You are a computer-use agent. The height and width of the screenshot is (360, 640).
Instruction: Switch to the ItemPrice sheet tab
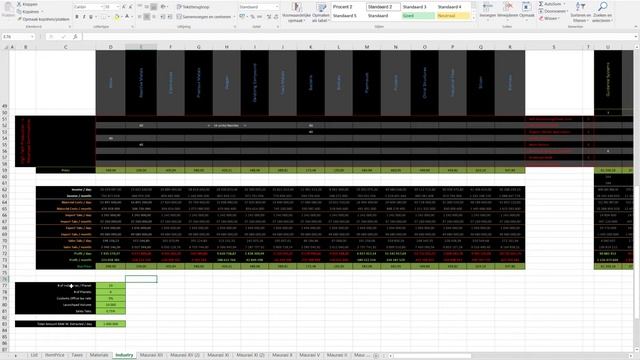[x=55, y=356]
